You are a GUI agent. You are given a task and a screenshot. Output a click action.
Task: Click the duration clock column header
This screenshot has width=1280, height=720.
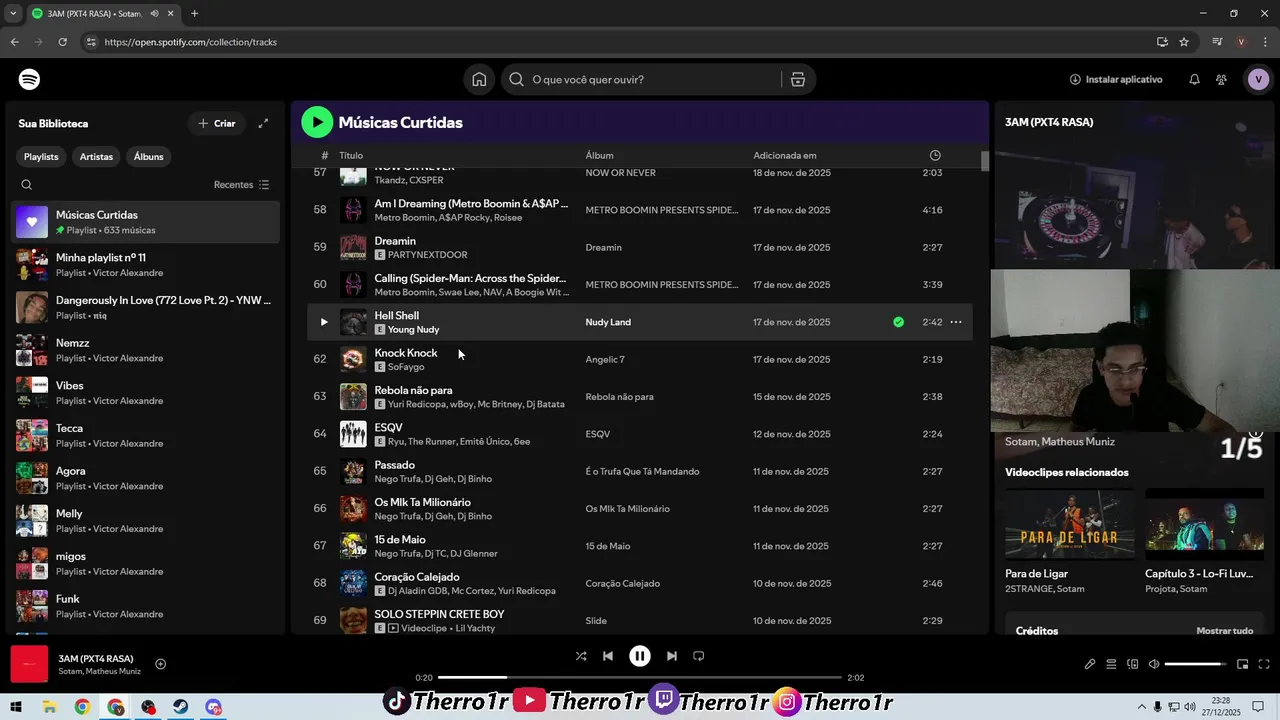pos(935,155)
